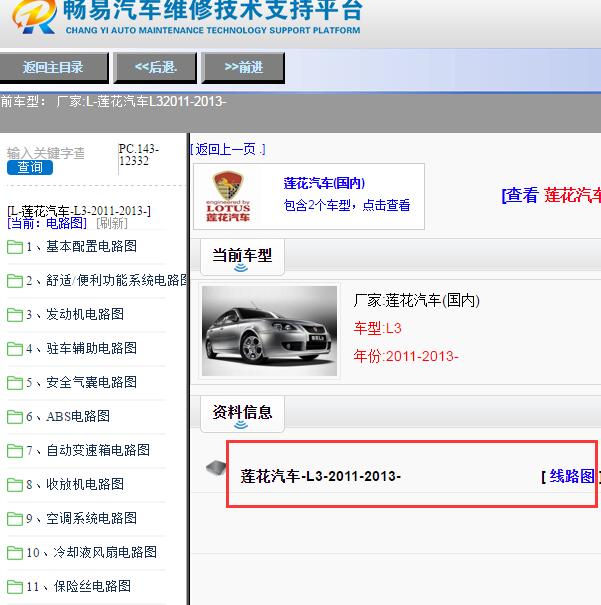601x605 pixels.
Task: Click 莲花汽车-L3-2011-2013- document title
Action: coord(321,476)
